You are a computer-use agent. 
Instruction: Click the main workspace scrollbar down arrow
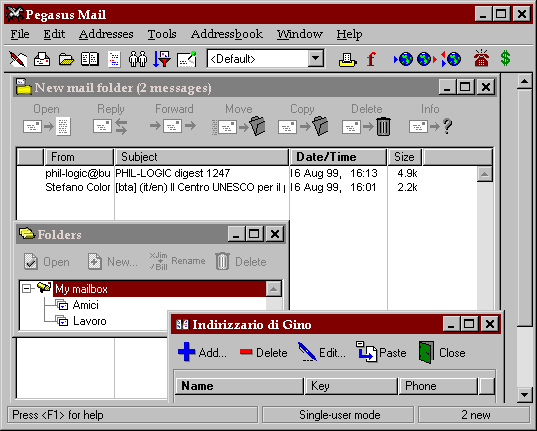[x=525, y=394]
